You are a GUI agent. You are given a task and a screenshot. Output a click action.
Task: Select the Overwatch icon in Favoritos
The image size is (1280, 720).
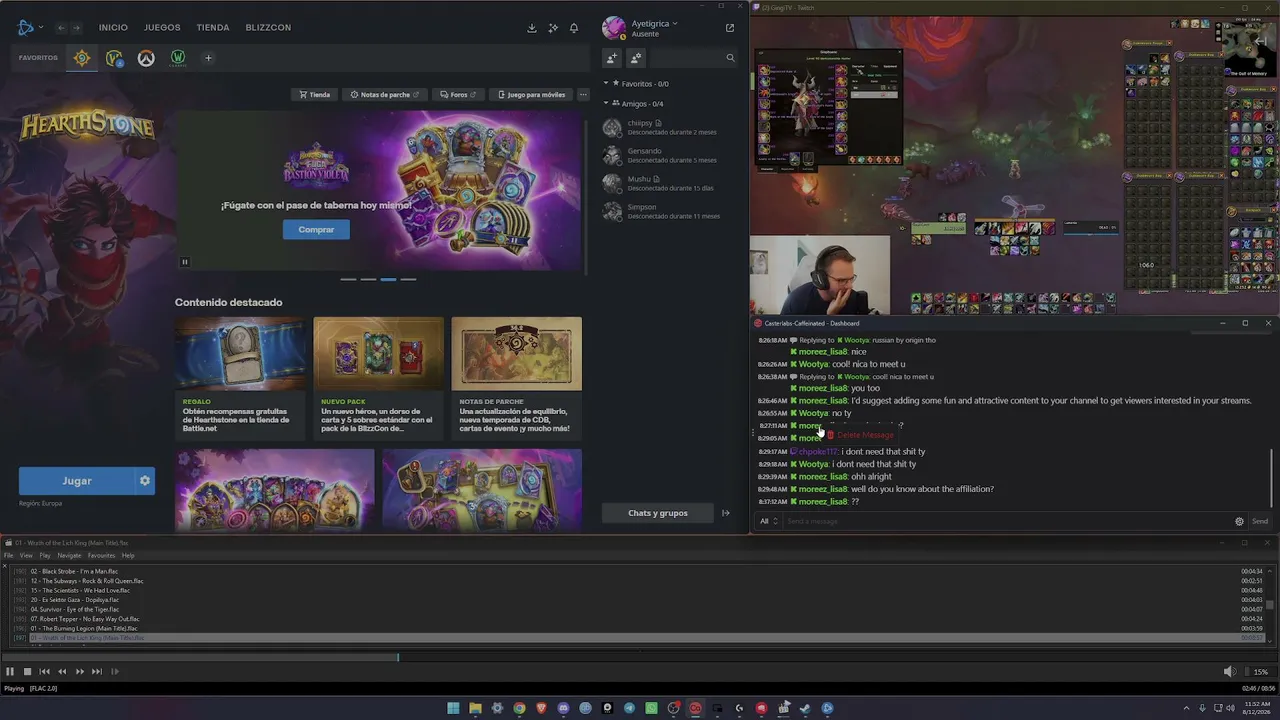(x=146, y=58)
